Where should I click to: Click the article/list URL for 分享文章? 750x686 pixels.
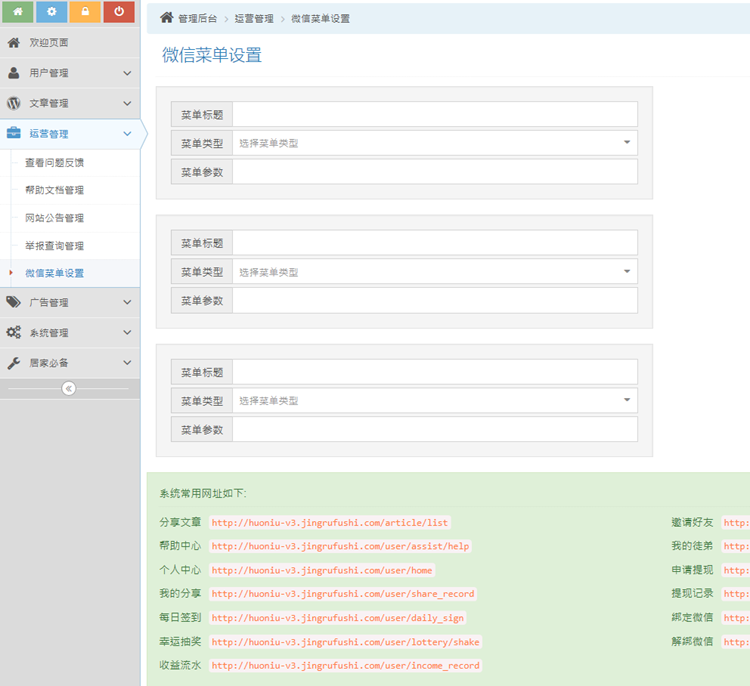point(330,522)
